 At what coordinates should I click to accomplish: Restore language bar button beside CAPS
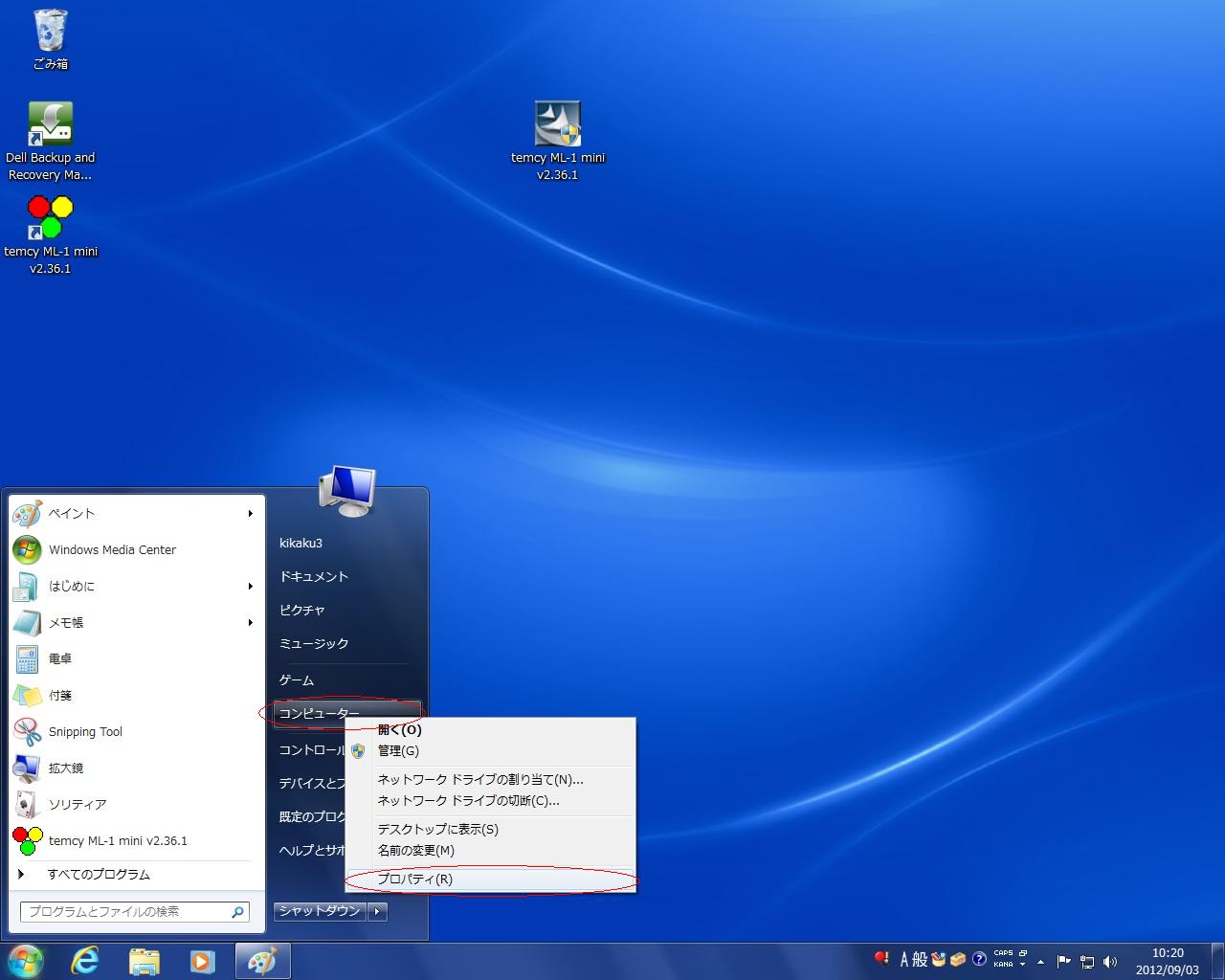coord(1023,953)
